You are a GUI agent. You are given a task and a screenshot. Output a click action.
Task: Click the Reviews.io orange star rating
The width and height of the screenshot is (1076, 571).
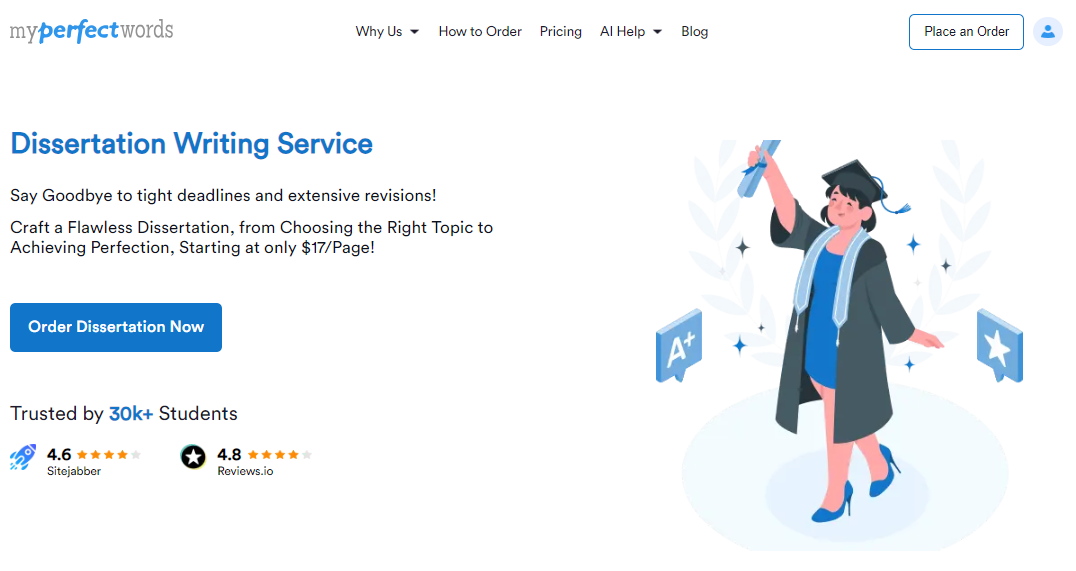(279, 454)
